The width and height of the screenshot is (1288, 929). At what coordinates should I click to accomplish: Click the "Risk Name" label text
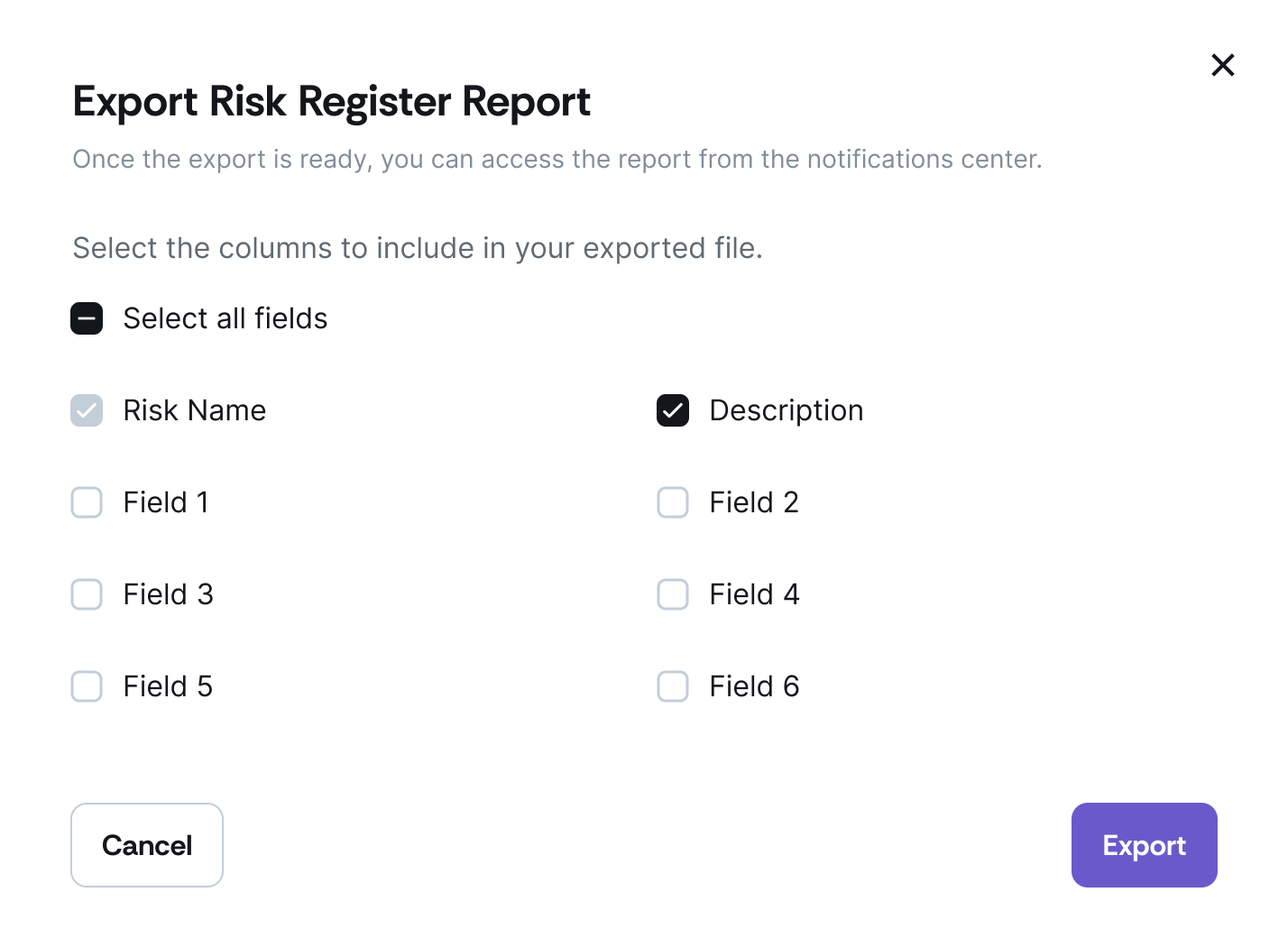point(195,410)
